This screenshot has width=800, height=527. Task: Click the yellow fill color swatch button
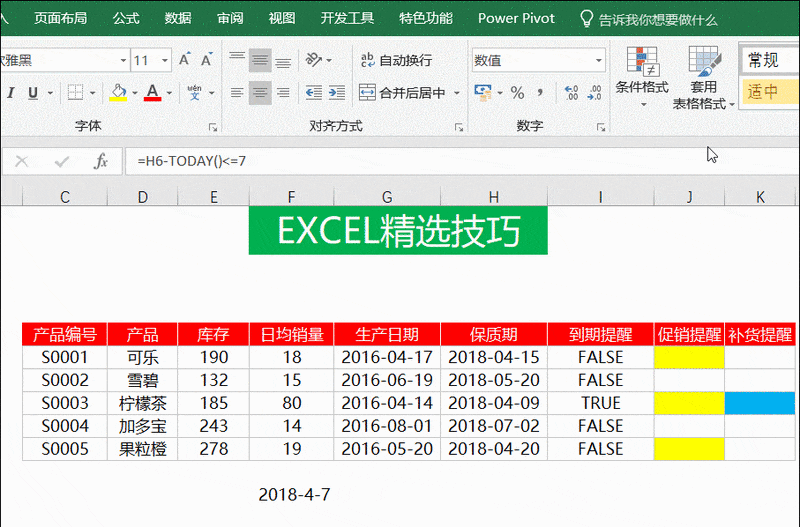tap(118, 93)
